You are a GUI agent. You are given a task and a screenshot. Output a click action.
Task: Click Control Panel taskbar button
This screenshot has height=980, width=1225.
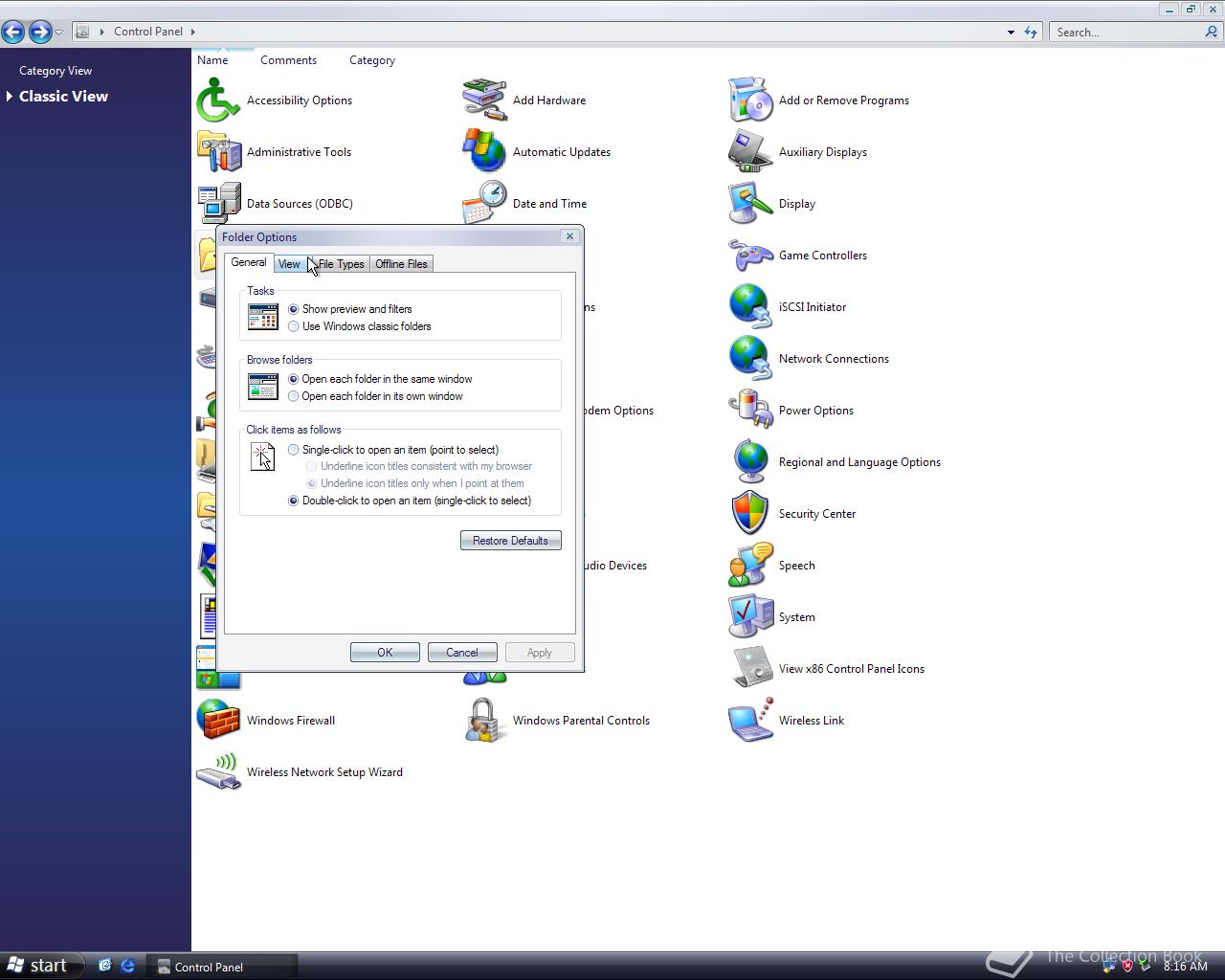[x=222, y=967]
